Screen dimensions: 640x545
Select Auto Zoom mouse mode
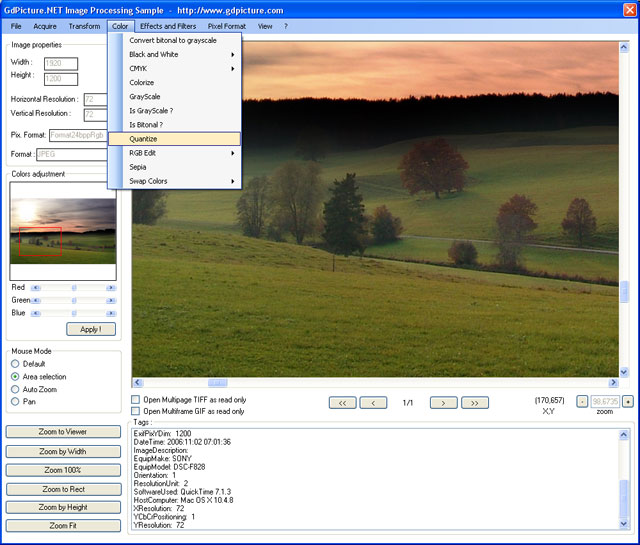pyautogui.click(x=15, y=389)
